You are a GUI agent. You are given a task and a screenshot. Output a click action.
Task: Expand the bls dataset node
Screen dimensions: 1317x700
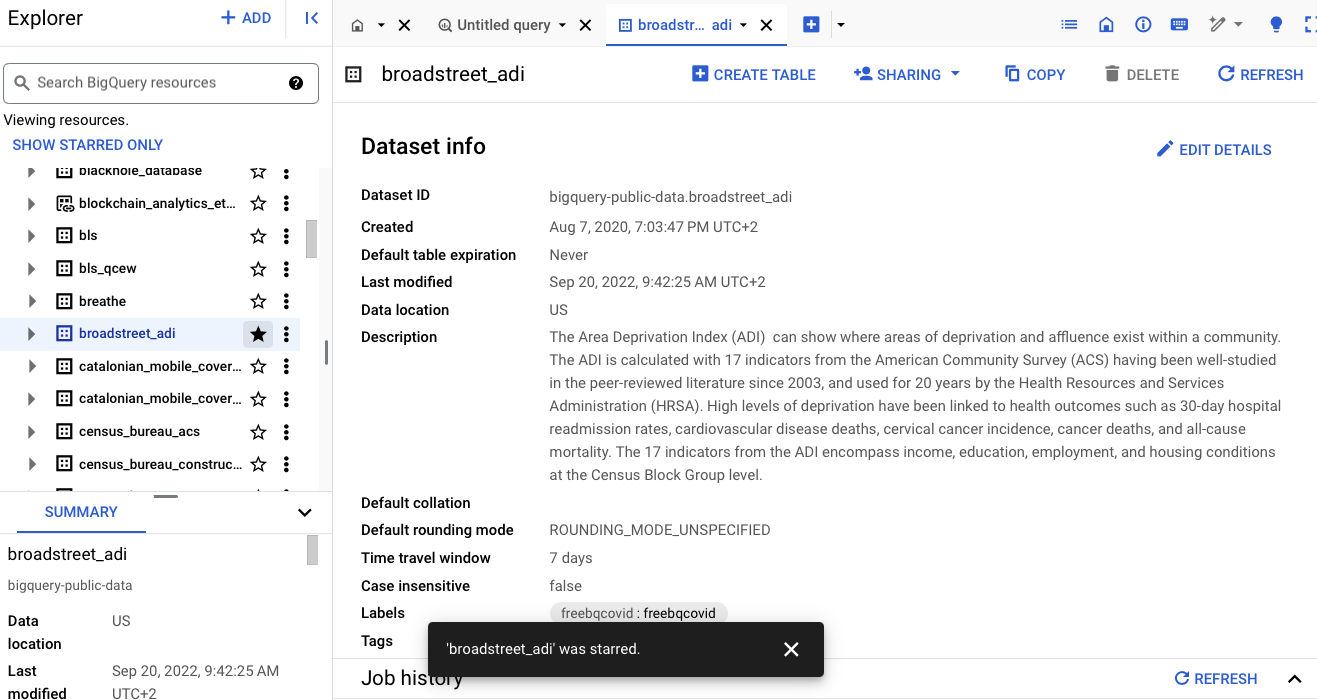point(31,236)
